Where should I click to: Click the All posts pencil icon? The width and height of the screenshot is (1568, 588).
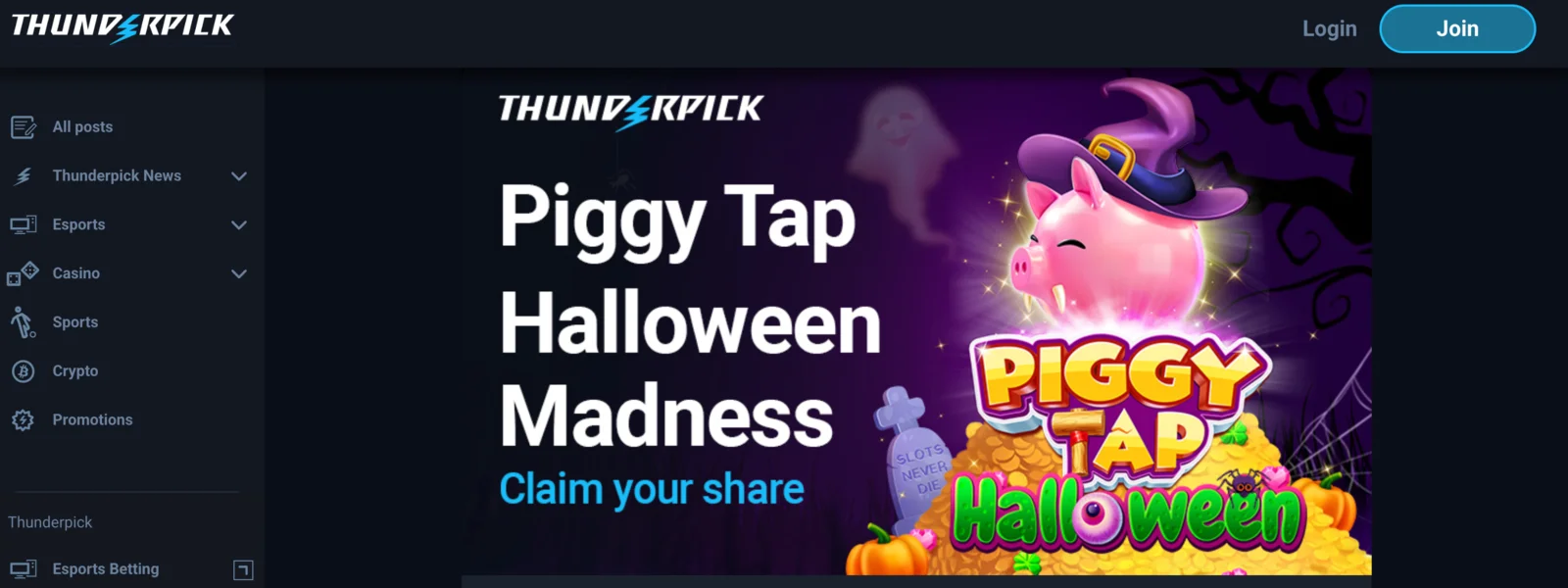(24, 127)
